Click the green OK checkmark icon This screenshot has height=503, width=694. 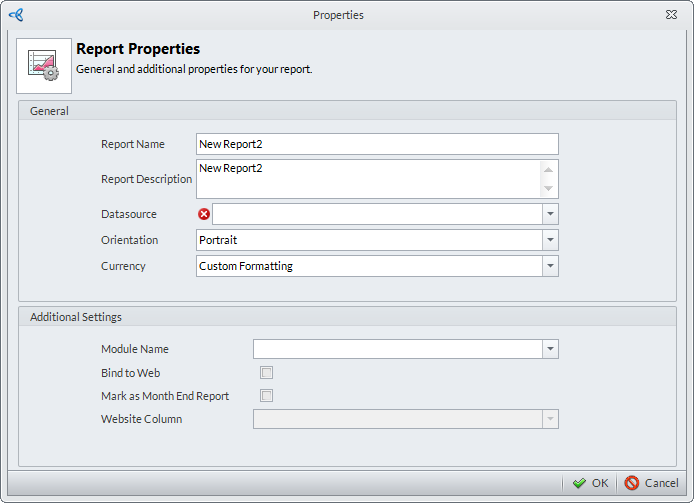click(x=579, y=483)
